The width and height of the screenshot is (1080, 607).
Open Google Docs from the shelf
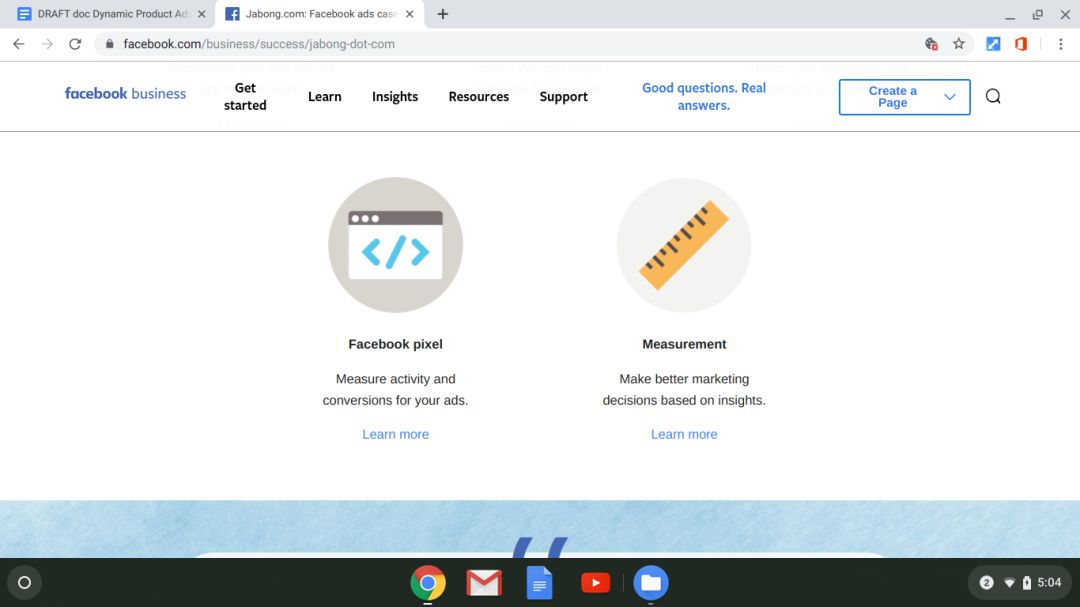[x=539, y=582]
